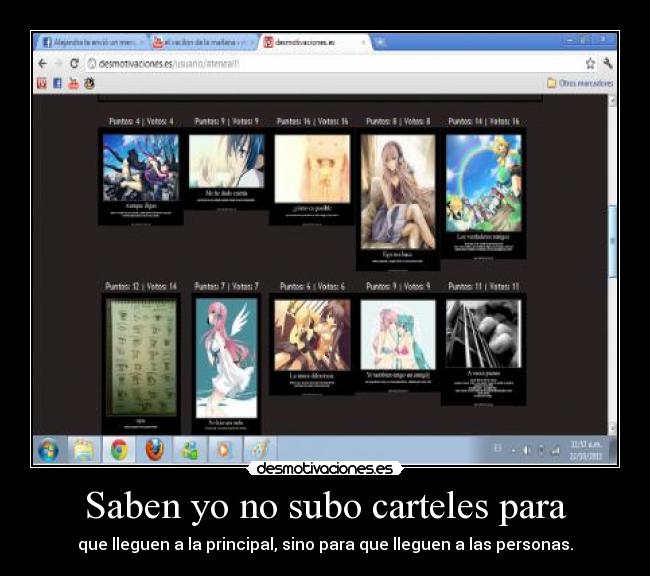The height and width of the screenshot is (576, 650).
Task: Bookmark this page with the star icon
Action: [x=590, y=63]
